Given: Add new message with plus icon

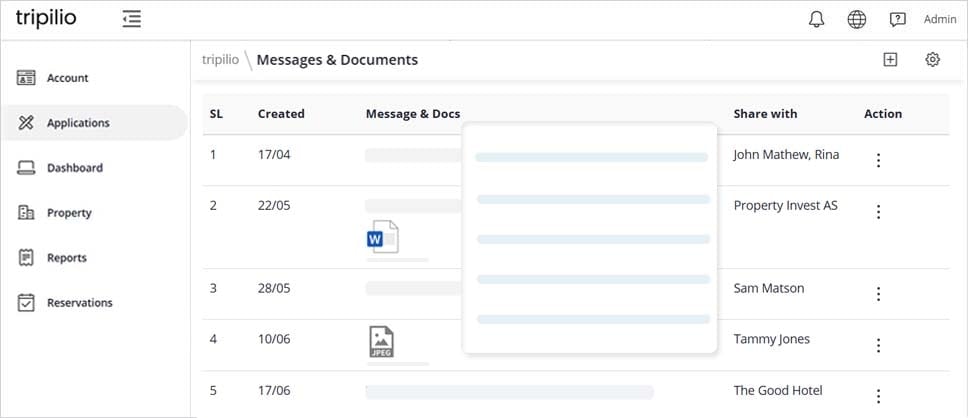Looking at the screenshot, I should 890,59.
